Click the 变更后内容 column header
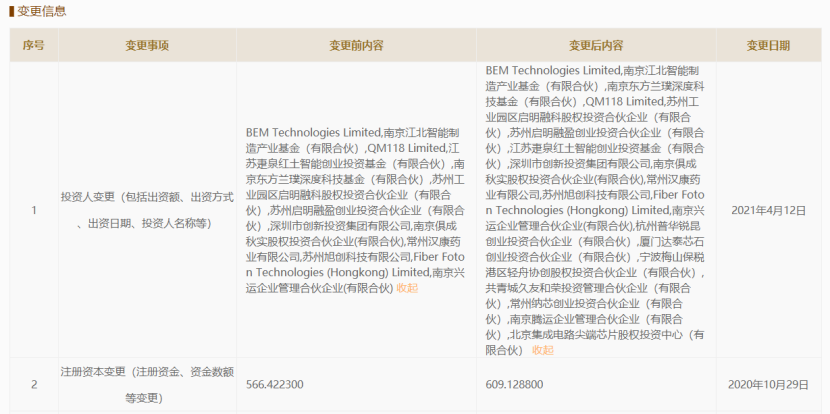 pyautogui.click(x=596, y=45)
